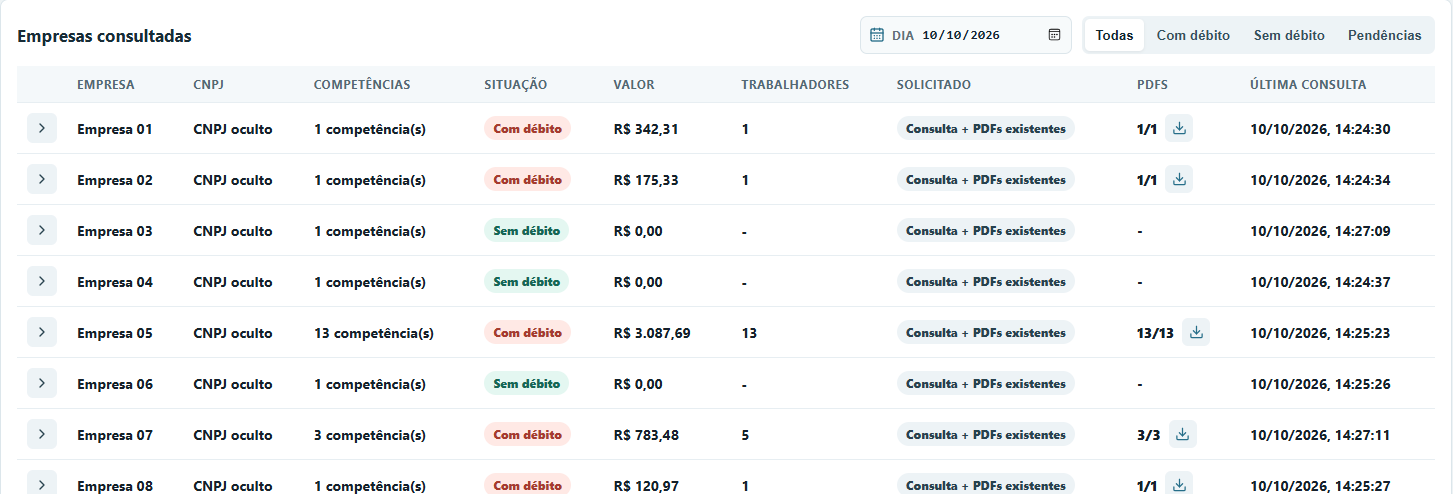Image resolution: width=1453 pixels, height=494 pixels.
Task: Click the timestamp 10/10/2026, 14:24:30
Action: [1320, 129]
